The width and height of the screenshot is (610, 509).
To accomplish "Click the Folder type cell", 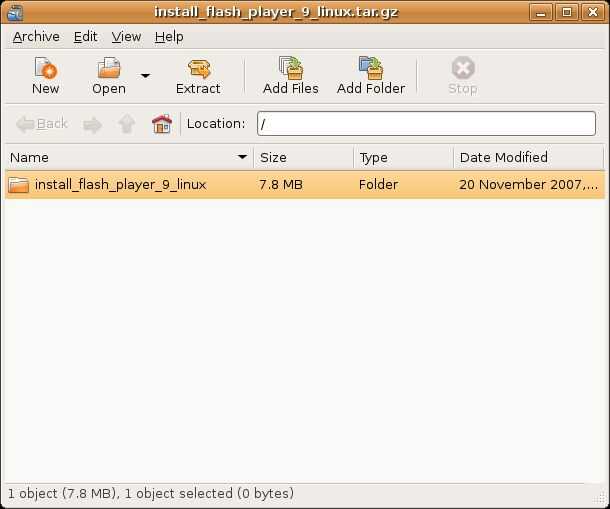I will pos(378,184).
